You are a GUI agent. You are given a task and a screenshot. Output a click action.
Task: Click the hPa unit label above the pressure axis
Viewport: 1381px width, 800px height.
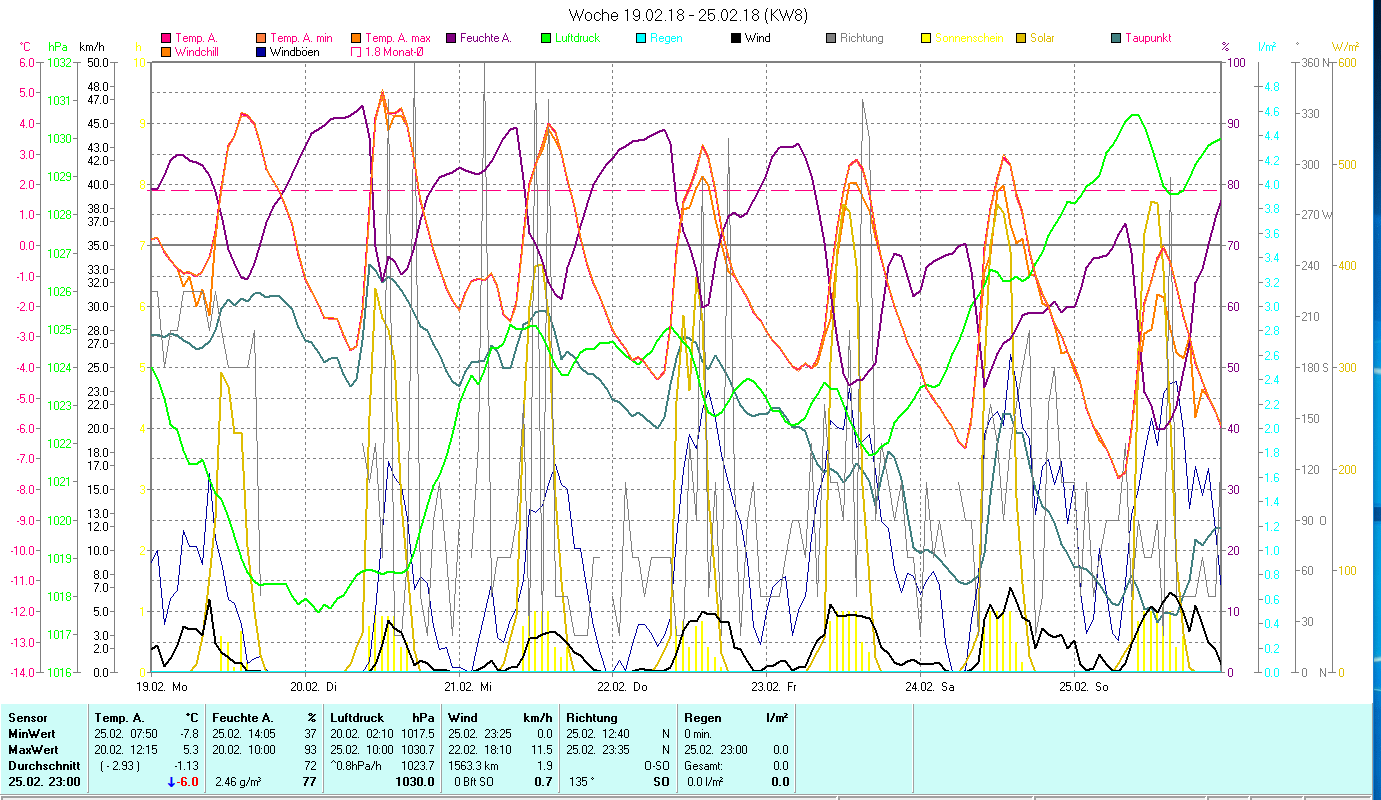click(57, 46)
